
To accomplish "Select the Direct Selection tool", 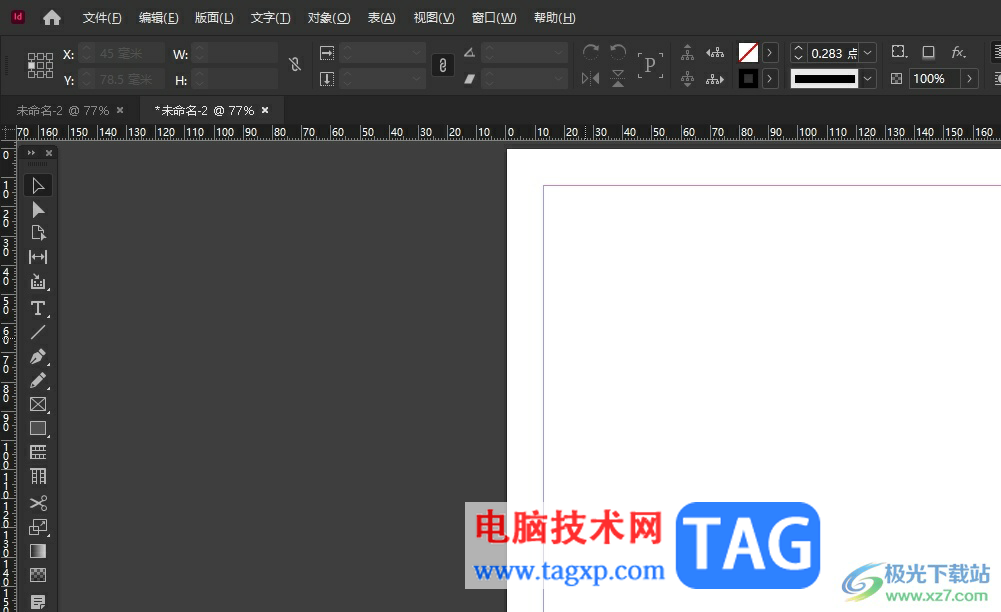I will (38, 210).
